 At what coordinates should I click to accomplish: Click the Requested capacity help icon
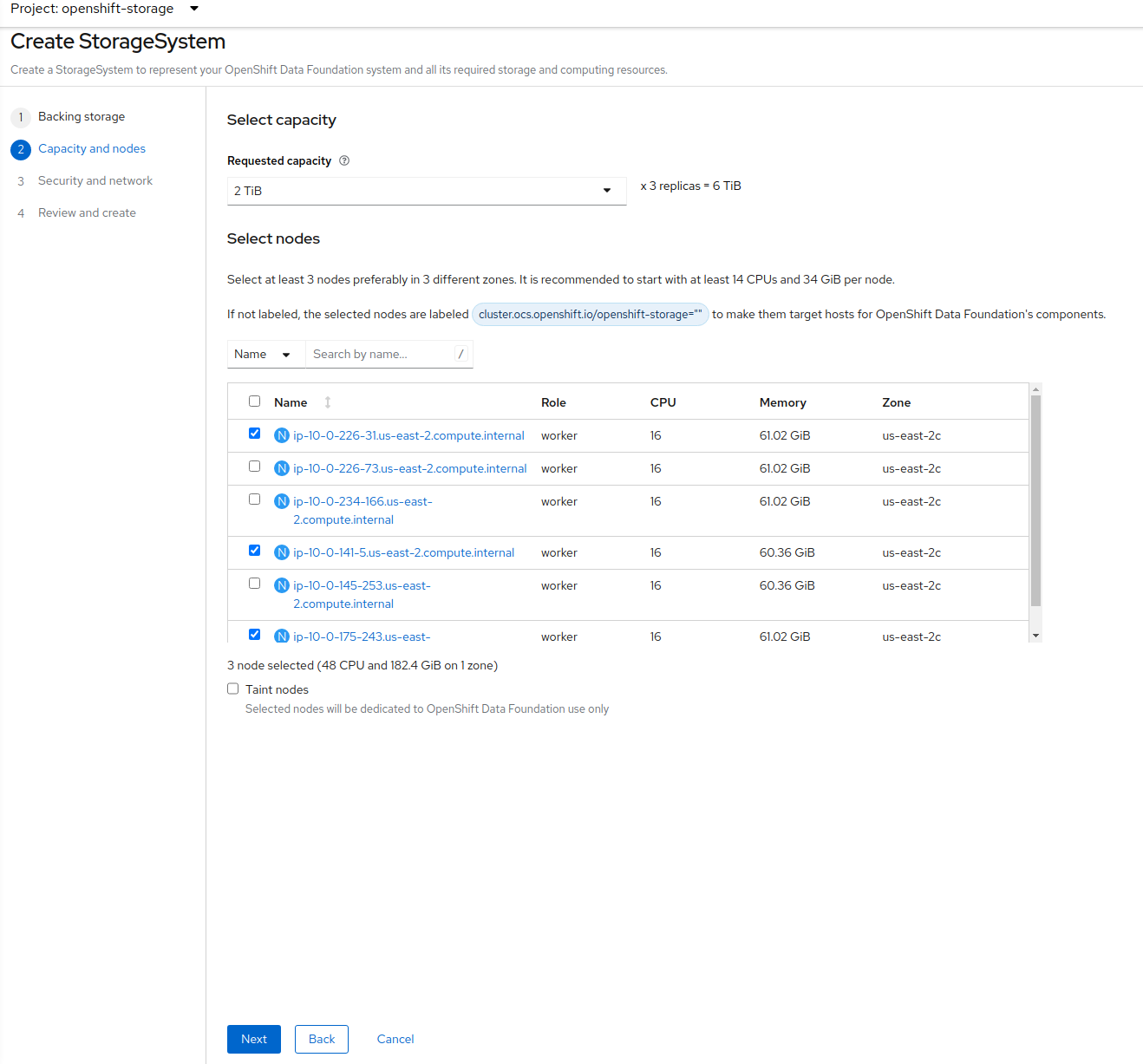(344, 160)
